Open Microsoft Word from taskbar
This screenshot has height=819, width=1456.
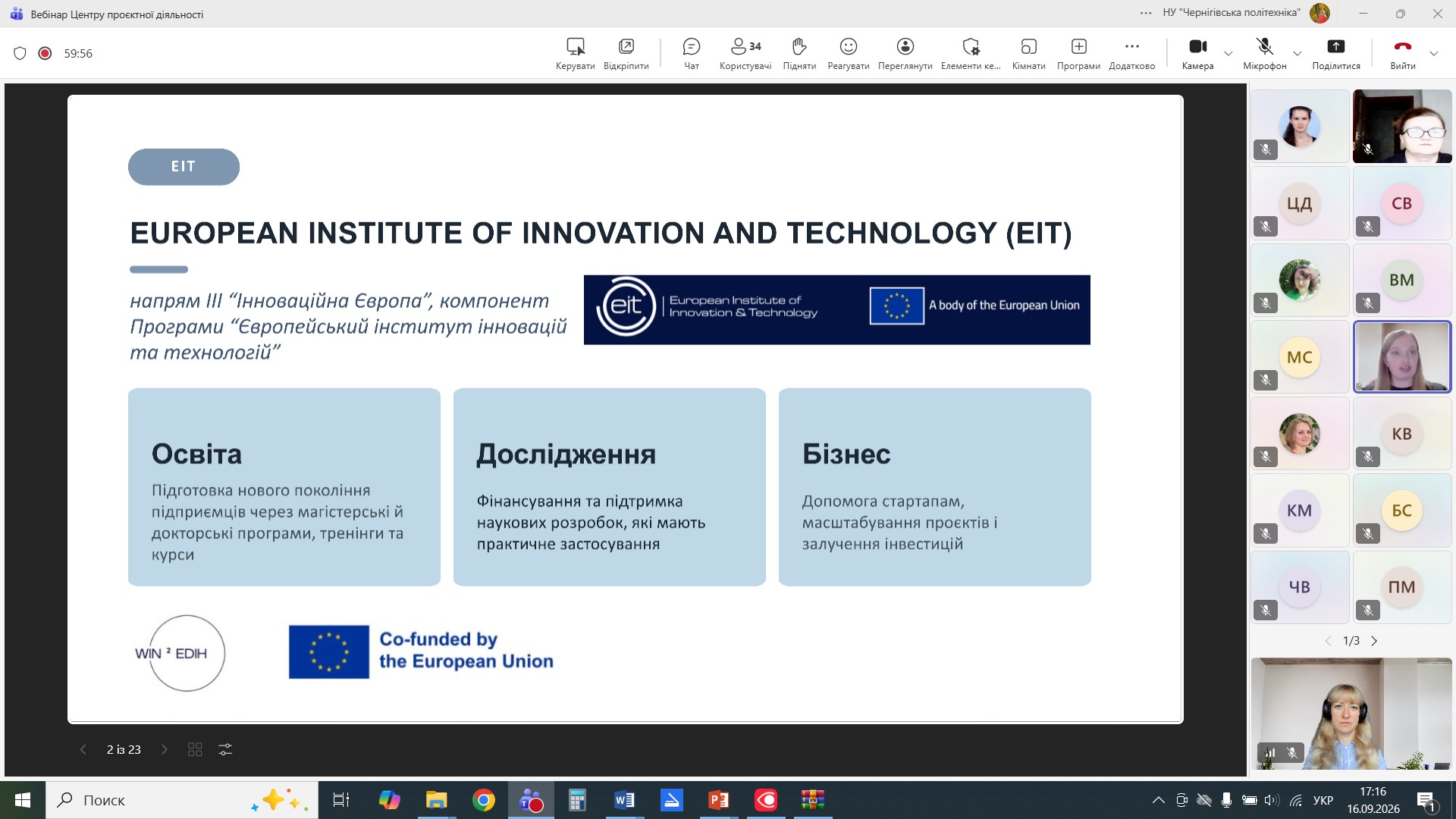(624, 800)
